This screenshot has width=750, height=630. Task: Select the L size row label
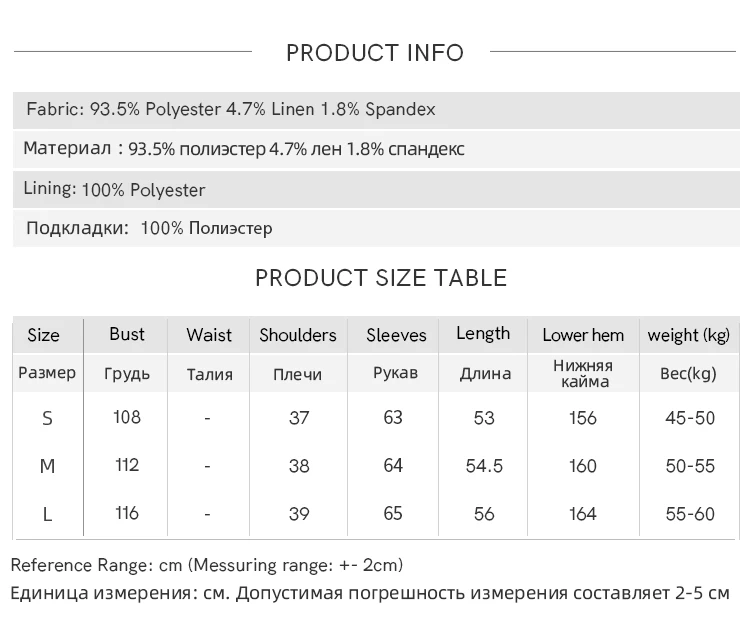(47, 514)
